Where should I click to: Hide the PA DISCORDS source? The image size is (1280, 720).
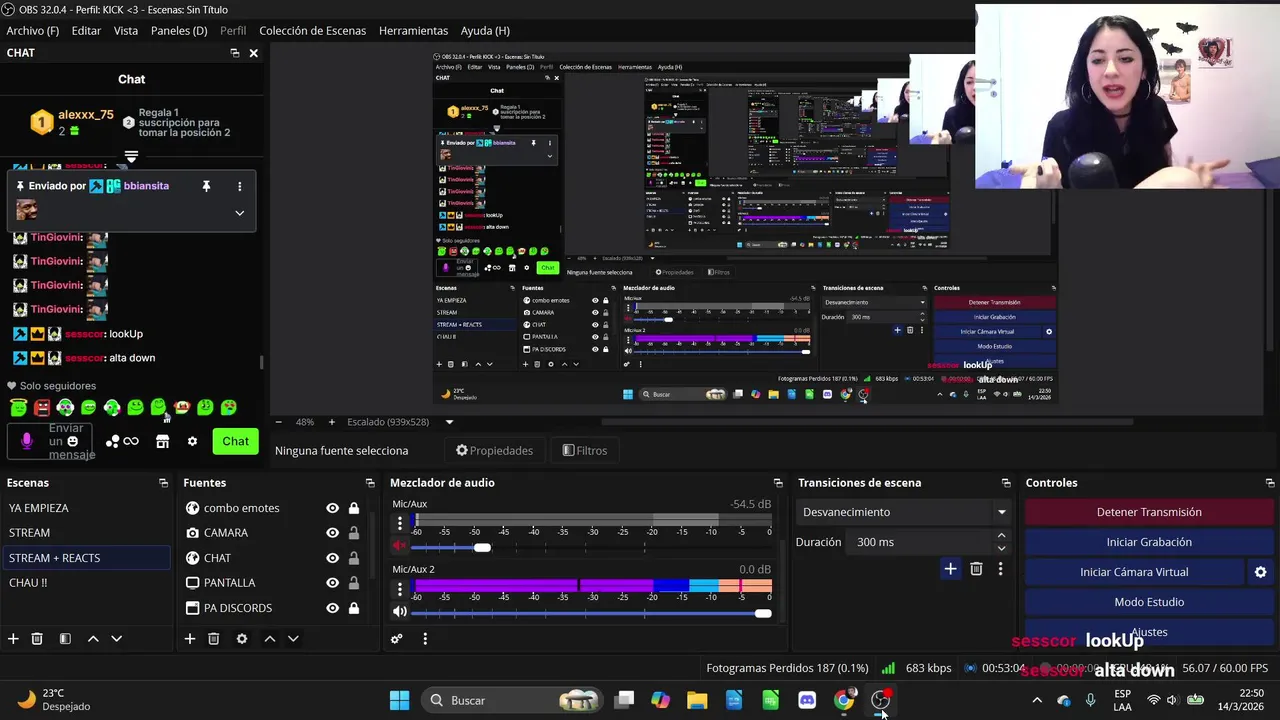tap(332, 608)
